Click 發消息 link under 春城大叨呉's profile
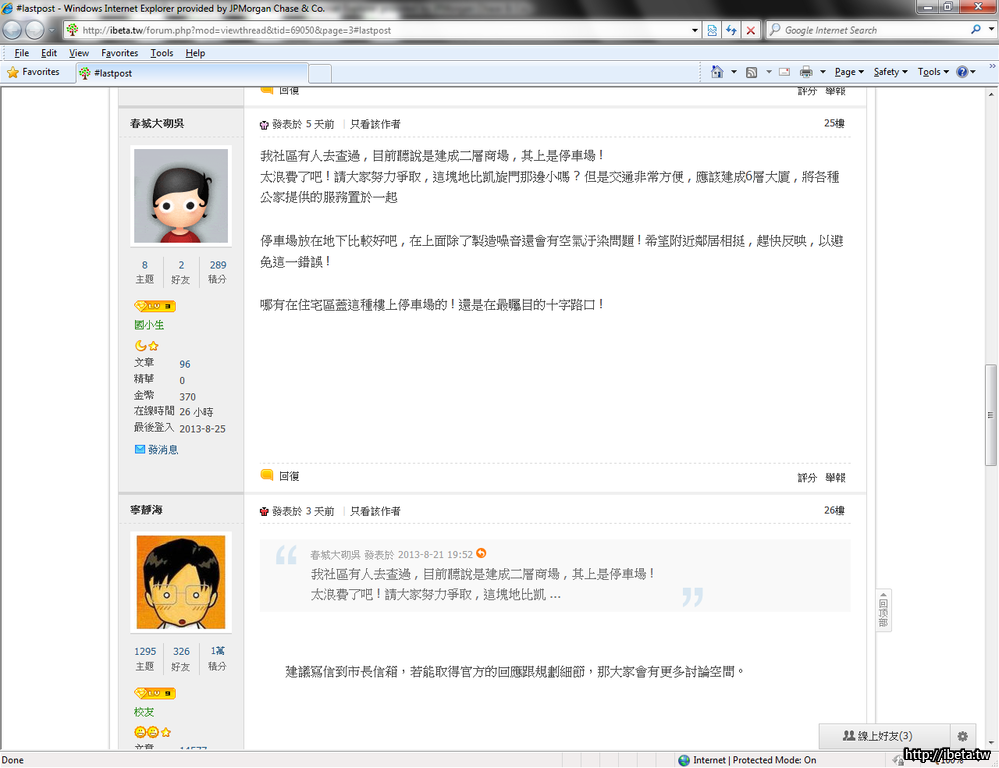Image resolution: width=999 pixels, height=768 pixels. click(x=162, y=450)
